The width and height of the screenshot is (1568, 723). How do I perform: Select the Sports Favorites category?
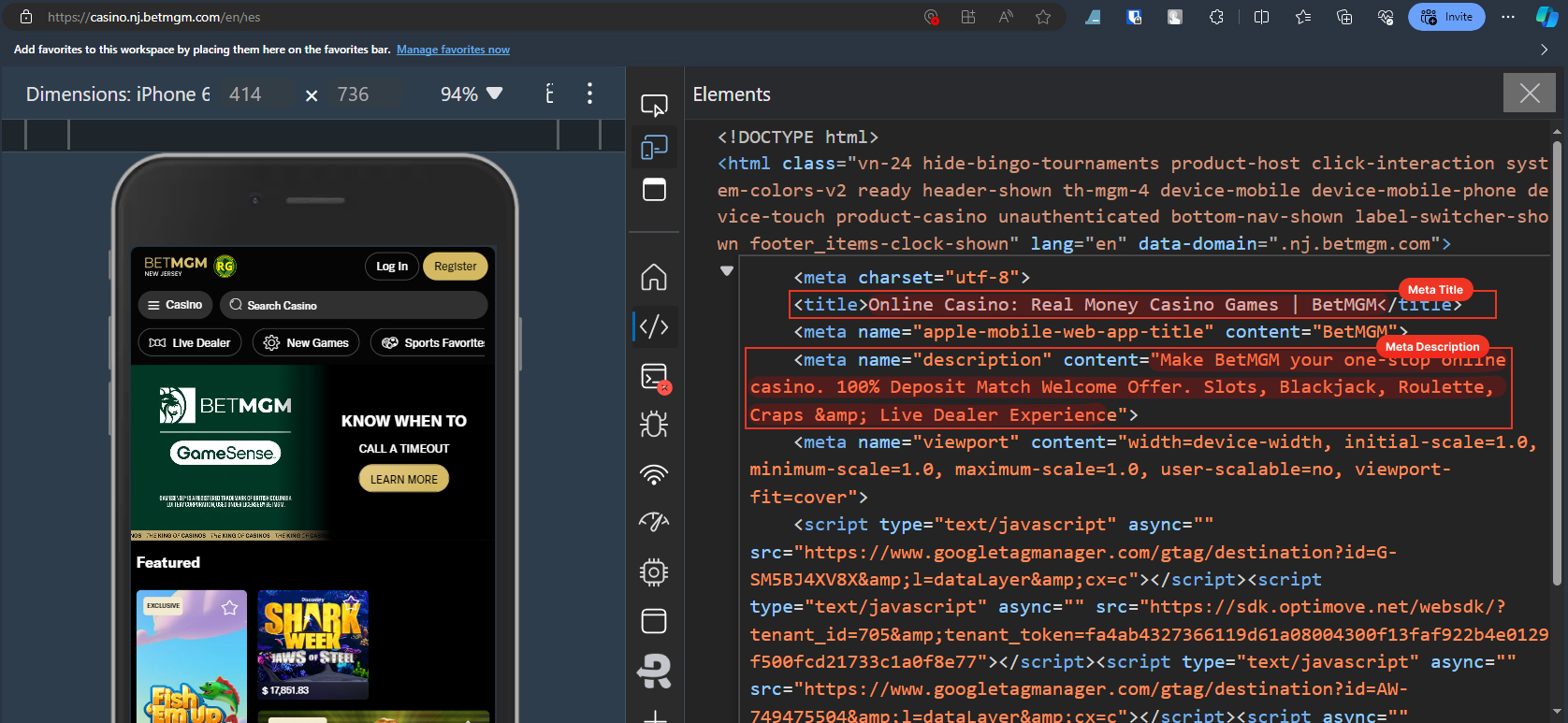(429, 343)
